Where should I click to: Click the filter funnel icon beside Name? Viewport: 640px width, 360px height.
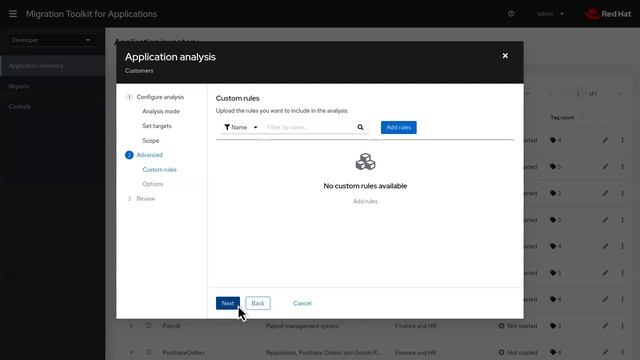click(x=227, y=127)
